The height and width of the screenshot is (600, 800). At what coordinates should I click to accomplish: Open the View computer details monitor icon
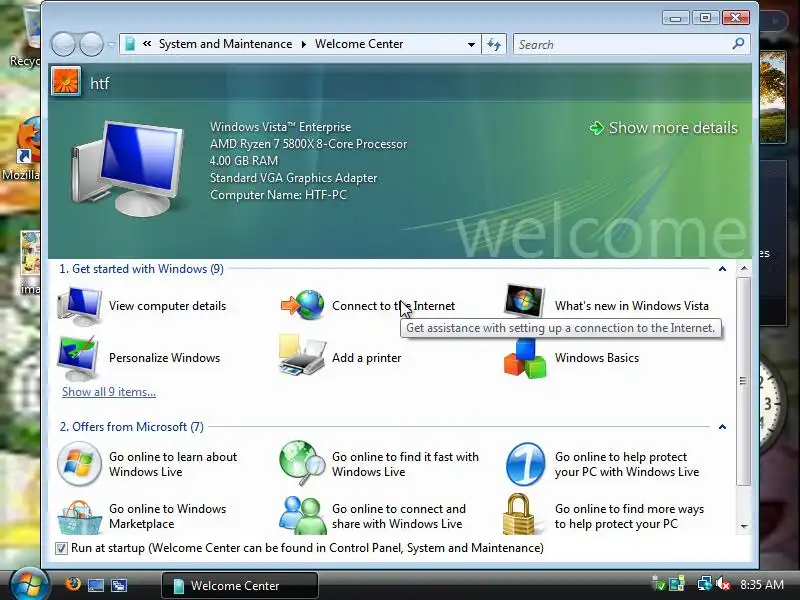coord(79,306)
